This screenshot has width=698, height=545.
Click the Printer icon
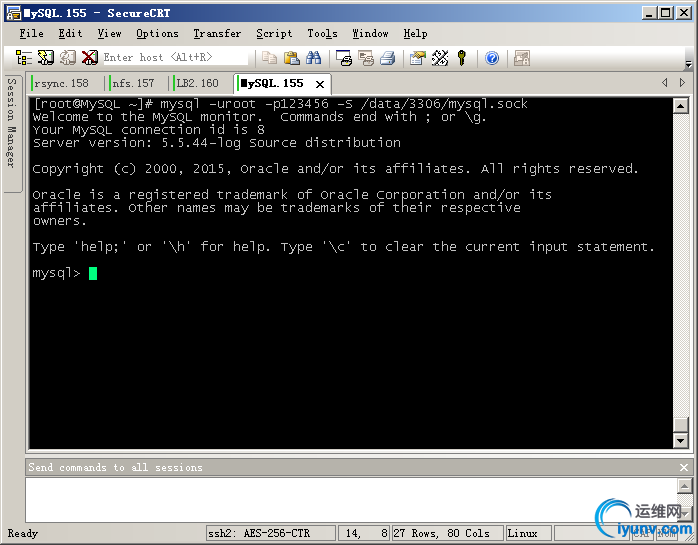click(388, 58)
